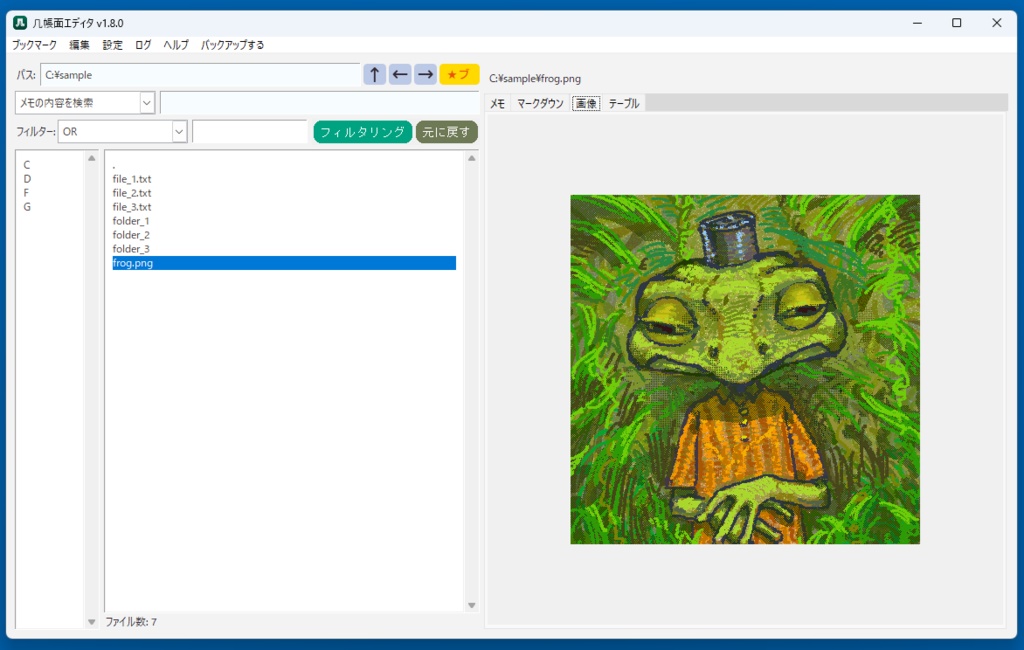Close the 几帳面エディタ window
The width and height of the screenshot is (1024, 650).
click(997, 23)
